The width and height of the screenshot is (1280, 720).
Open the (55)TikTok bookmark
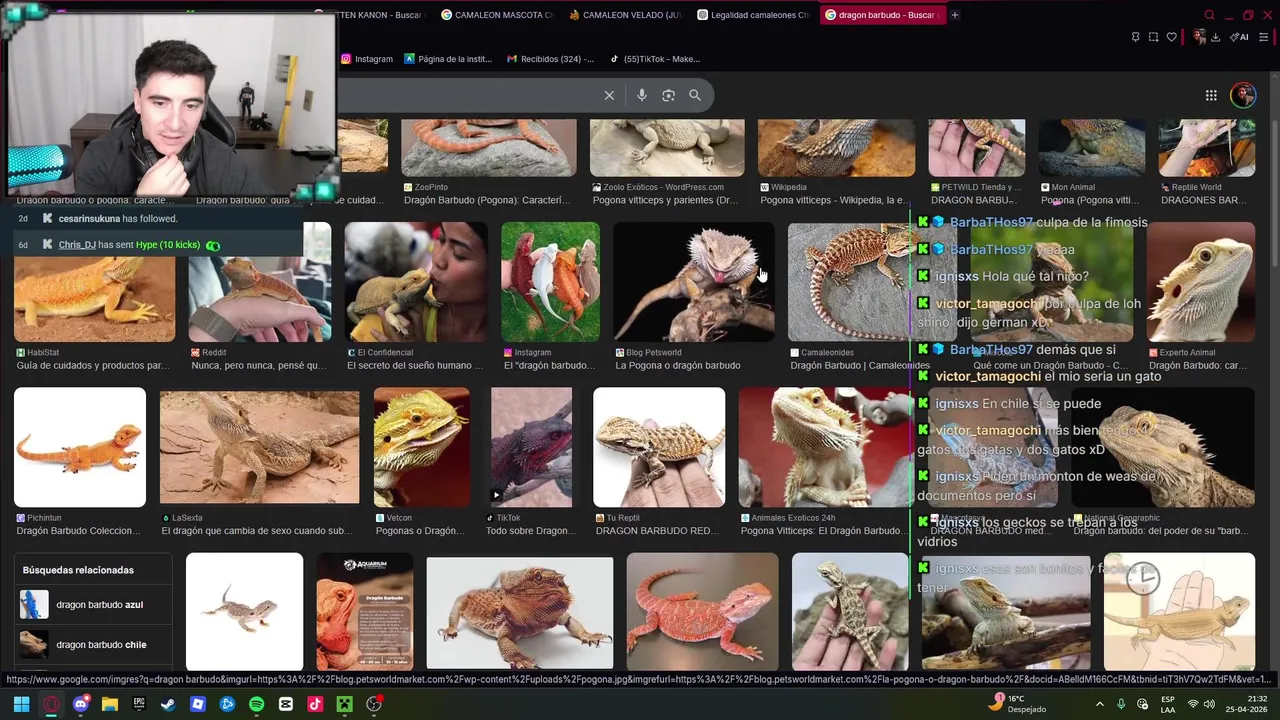tap(655, 59)
